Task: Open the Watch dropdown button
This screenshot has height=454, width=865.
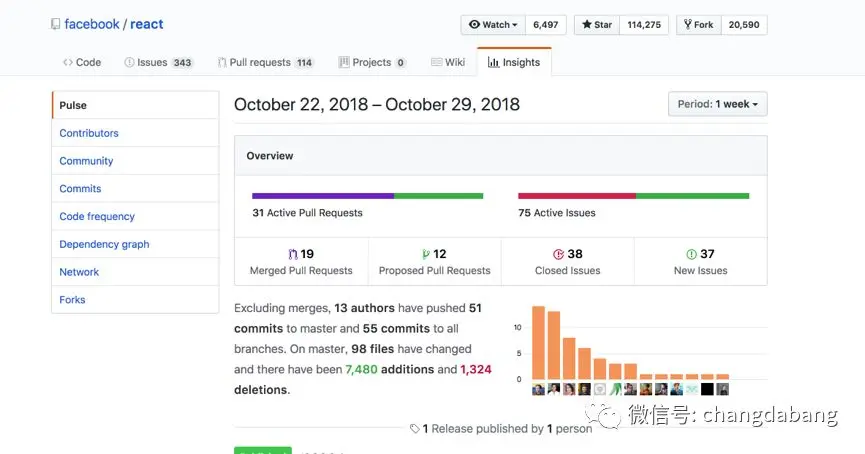Action: (x=493, y=25)
